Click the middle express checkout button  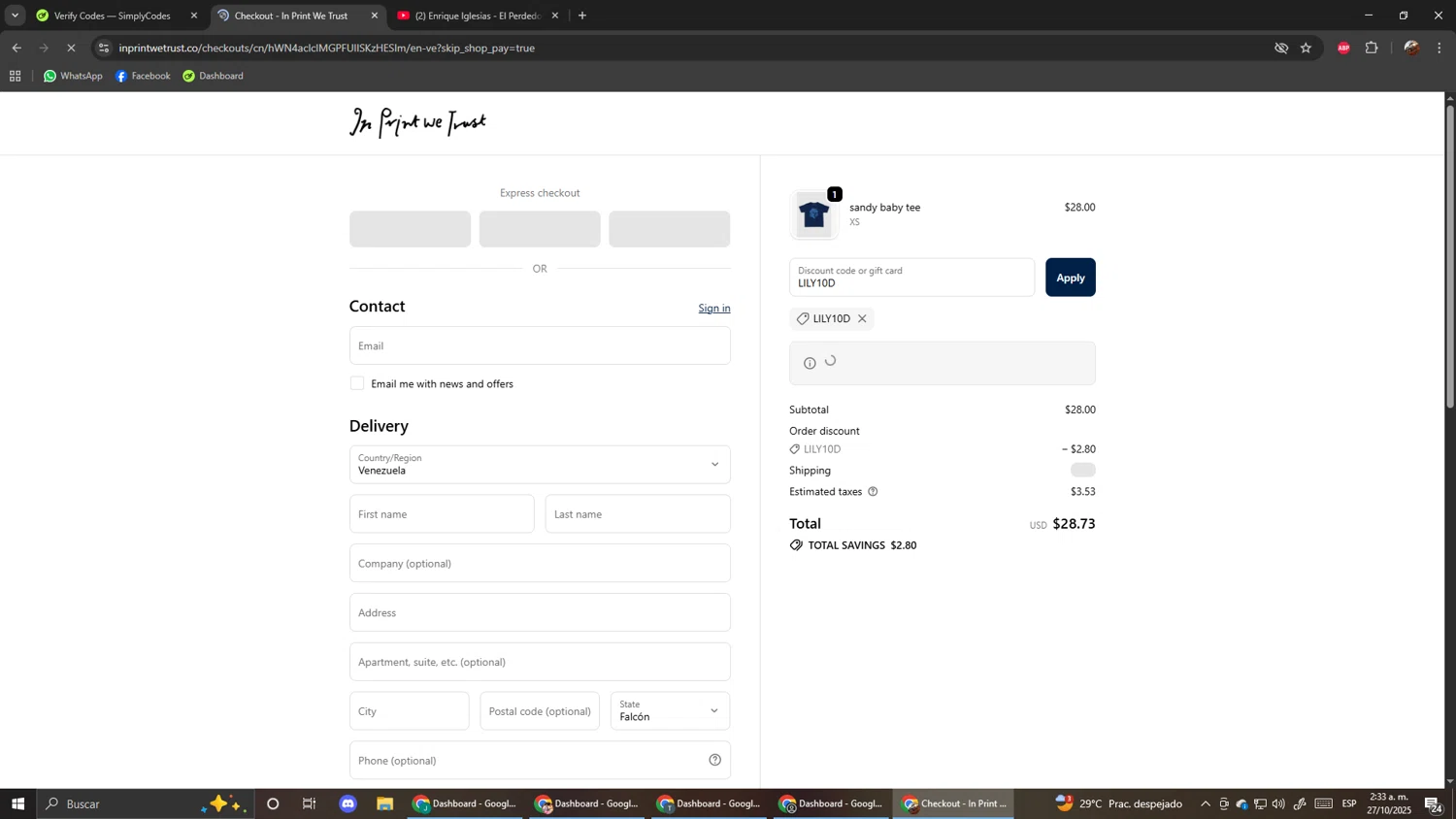(x=540, y=229)
